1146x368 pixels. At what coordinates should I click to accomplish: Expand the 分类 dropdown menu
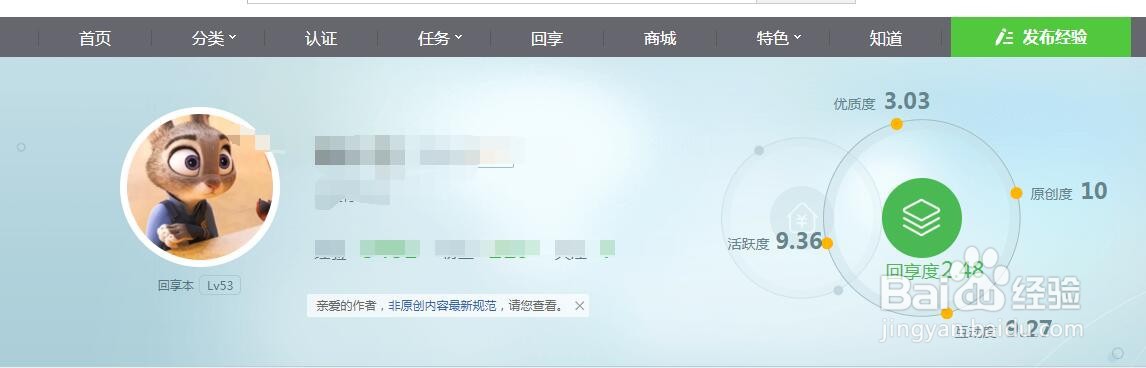point(214,38)
